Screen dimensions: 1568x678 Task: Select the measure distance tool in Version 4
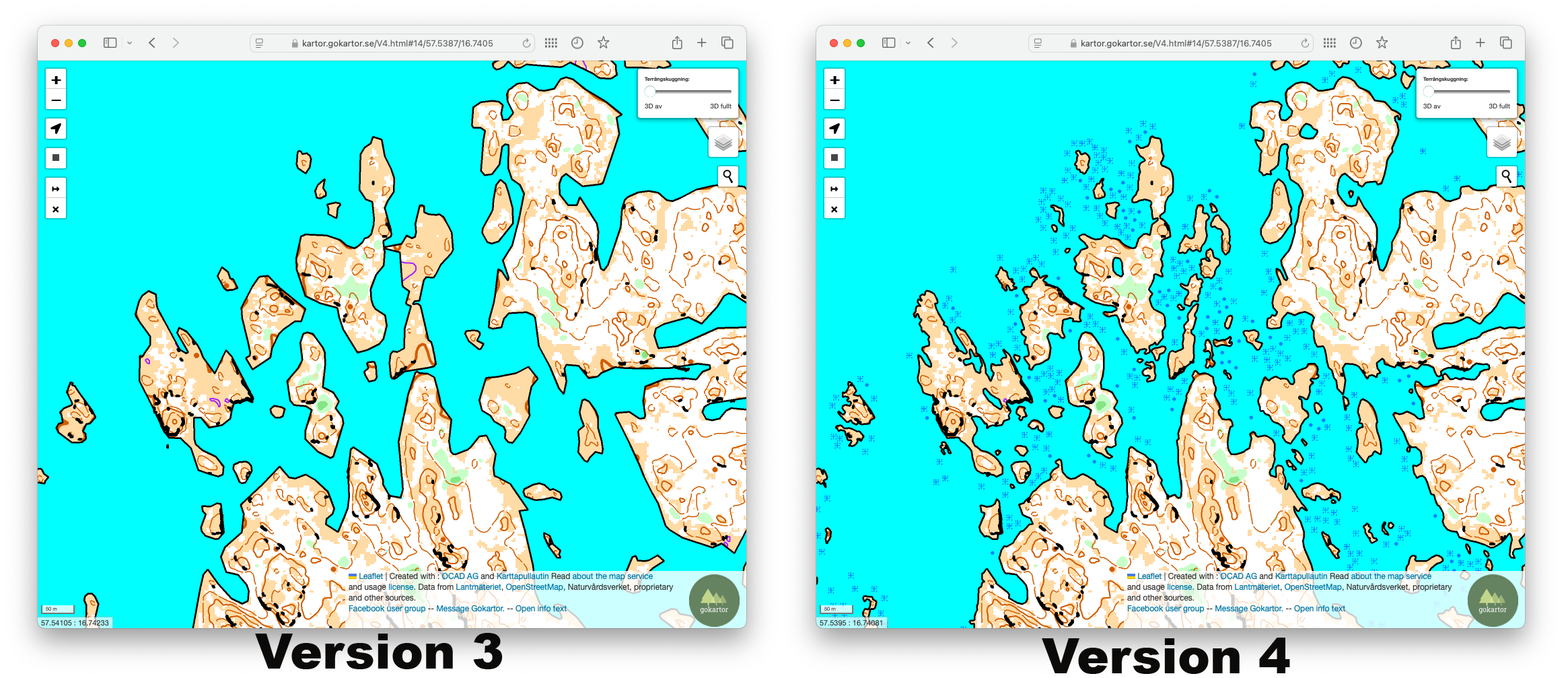click(834, 189)
